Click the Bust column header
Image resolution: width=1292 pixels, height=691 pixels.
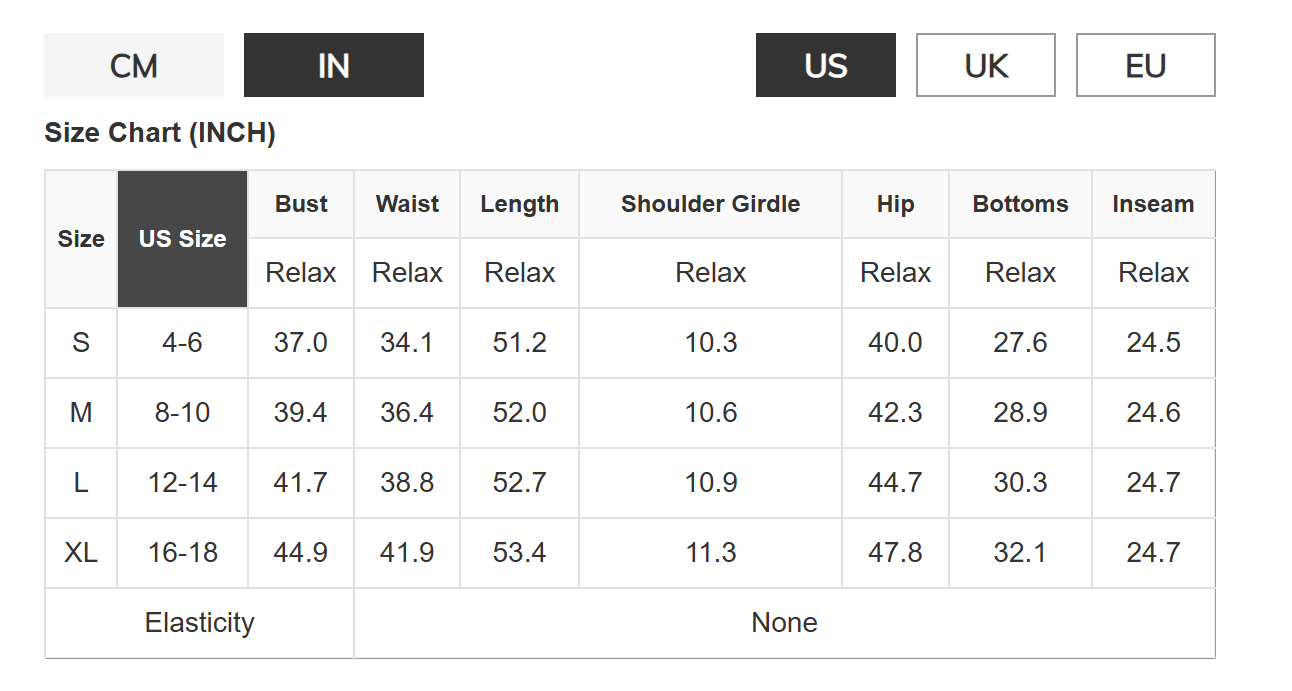click(301, 204)
